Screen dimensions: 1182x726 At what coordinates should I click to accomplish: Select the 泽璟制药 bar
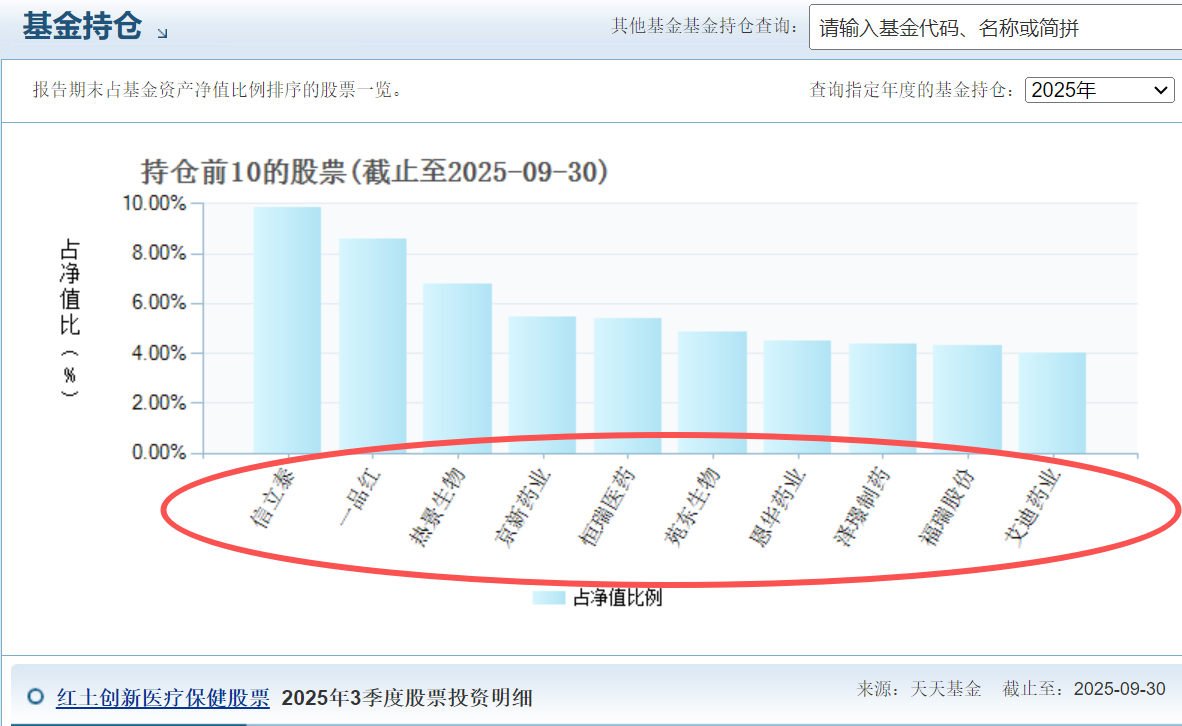point(883,398)
